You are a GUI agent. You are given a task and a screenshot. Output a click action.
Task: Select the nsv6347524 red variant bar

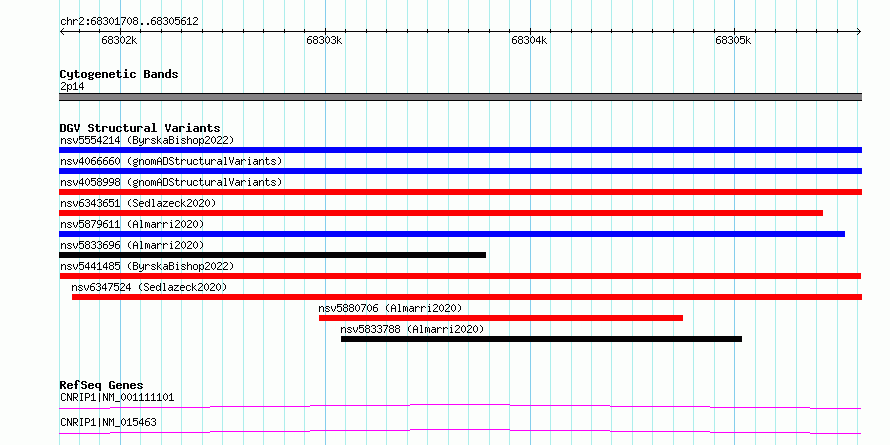[x=467, y=297]
